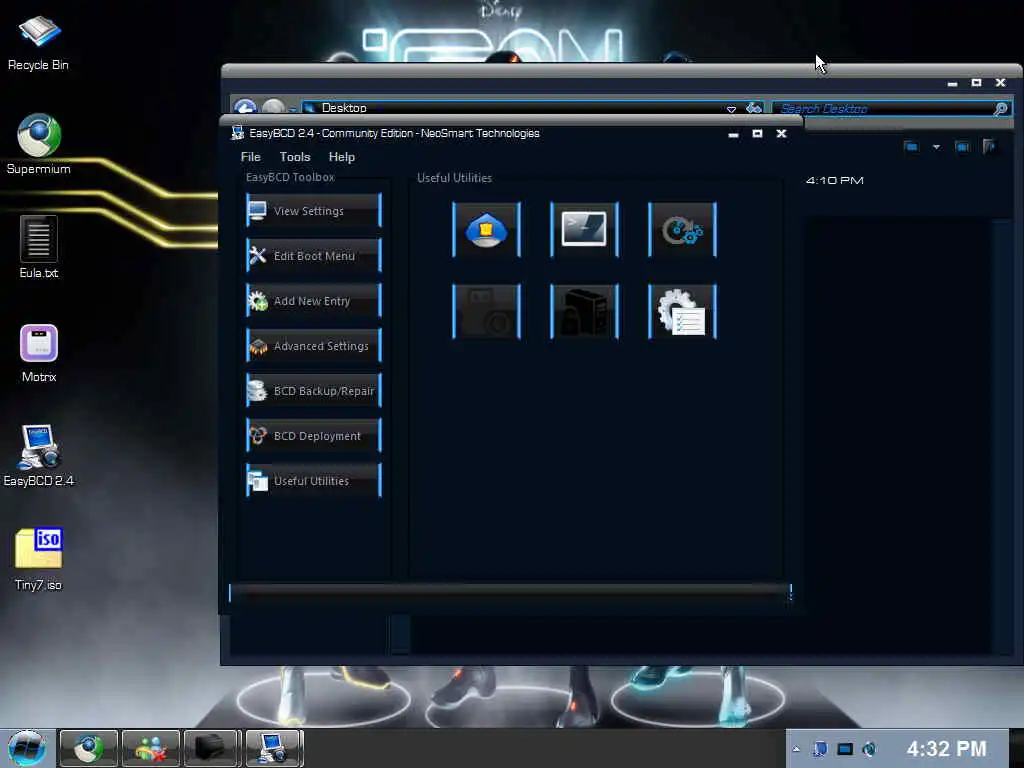Click the refresh icon next to address bar
1024x768 pixels.
click(754, 108)
